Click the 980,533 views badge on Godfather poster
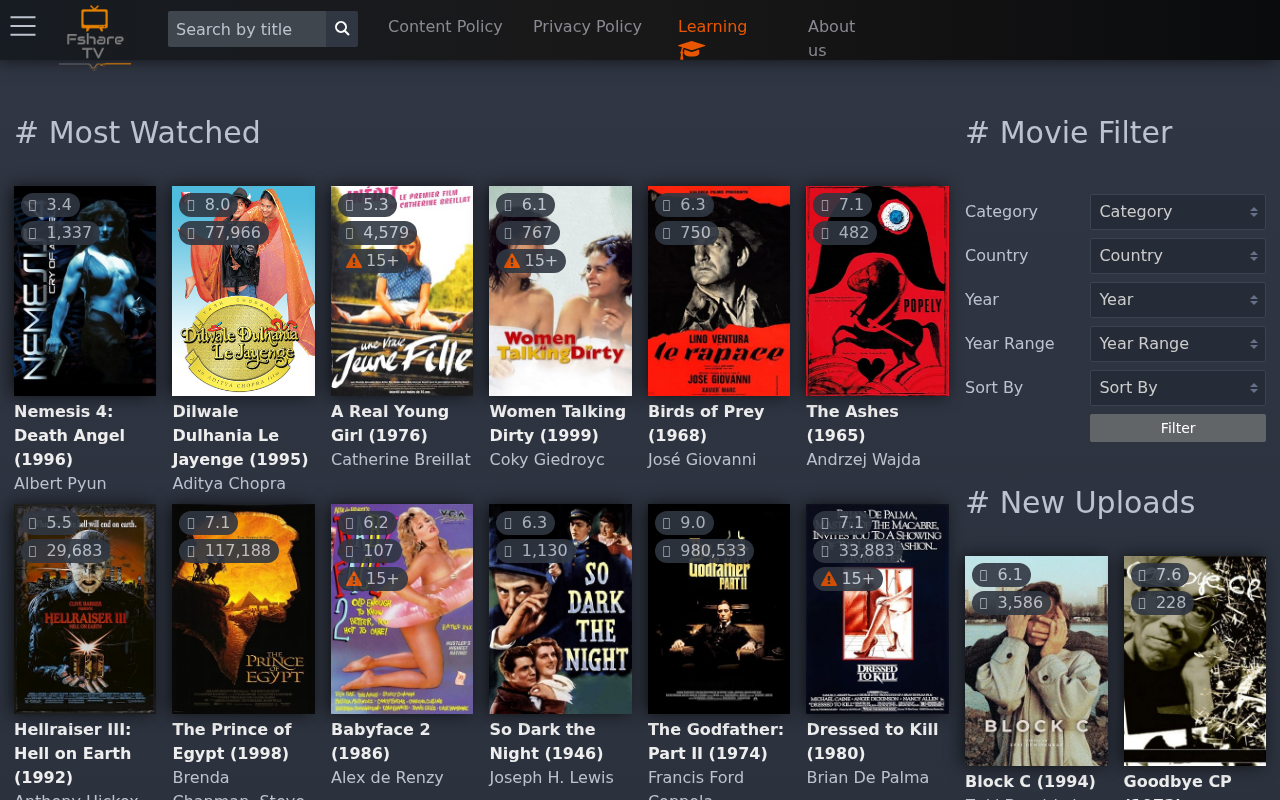Viewport: 1280px width, 800px height. (705, 551)
